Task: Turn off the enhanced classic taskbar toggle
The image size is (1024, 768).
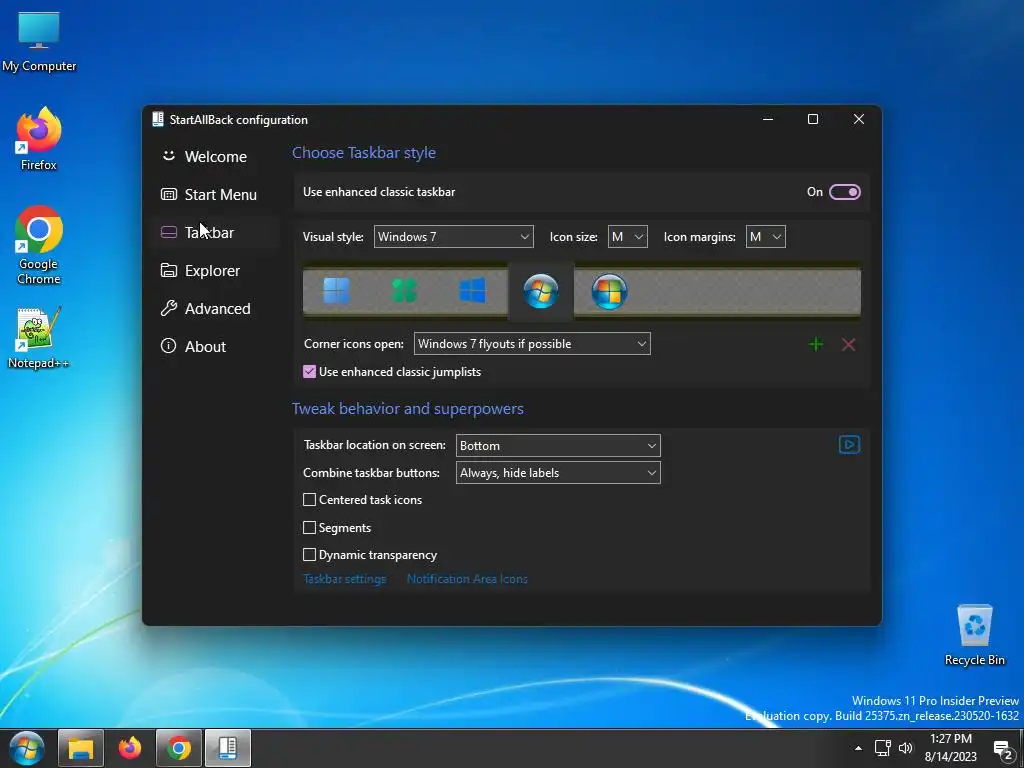Action: 845,192
